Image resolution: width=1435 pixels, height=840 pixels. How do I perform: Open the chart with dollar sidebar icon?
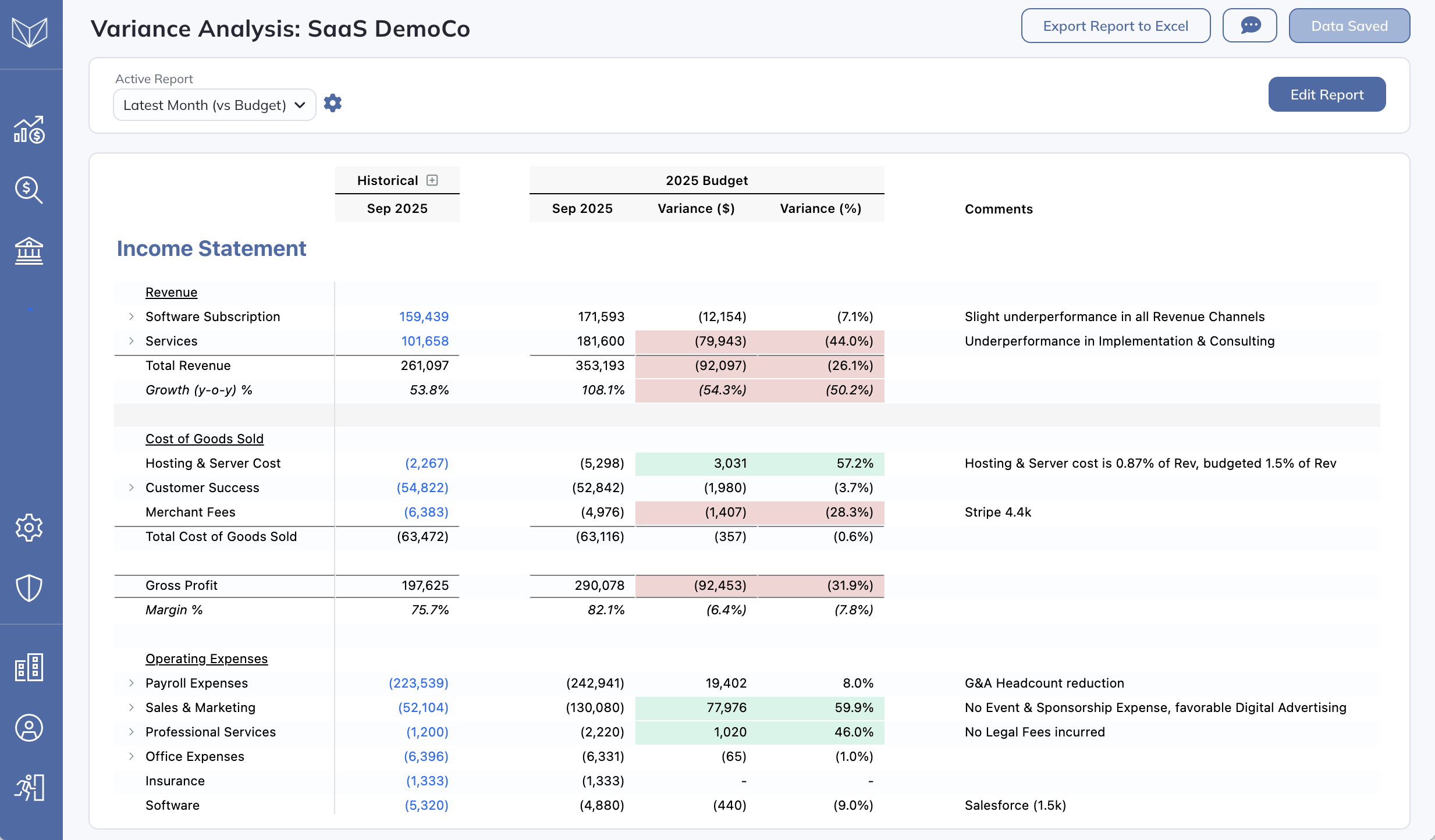click(29, 130)
